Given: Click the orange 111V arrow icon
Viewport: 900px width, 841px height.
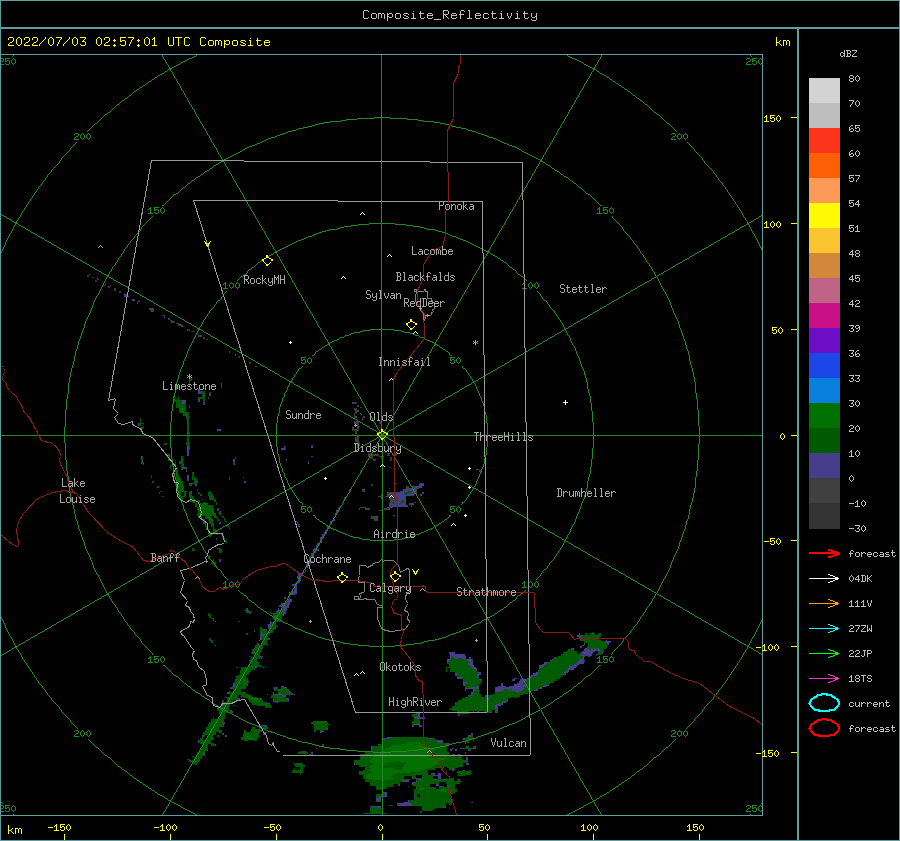Looking at the screenshot, I should pos(824,603).
